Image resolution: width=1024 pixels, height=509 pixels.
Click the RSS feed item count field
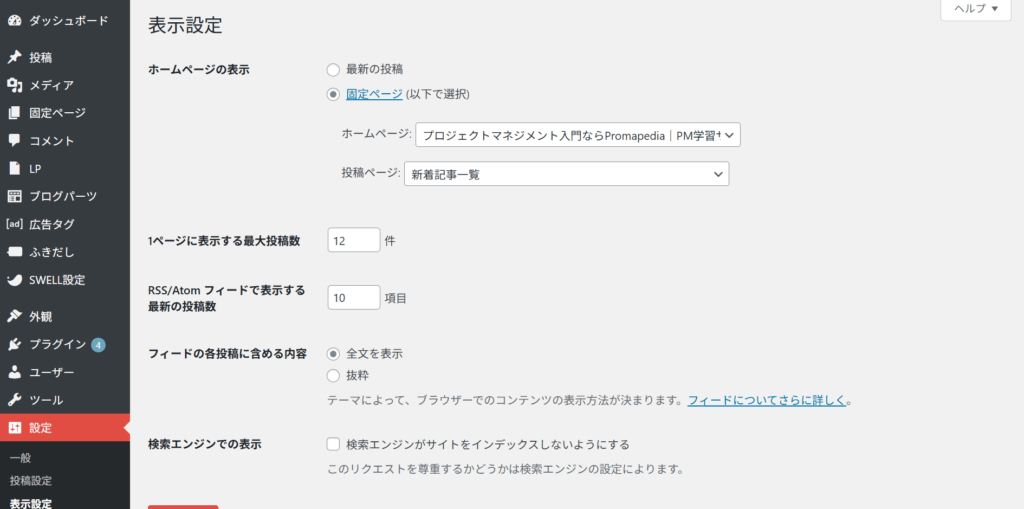click(x=354, y=298)
